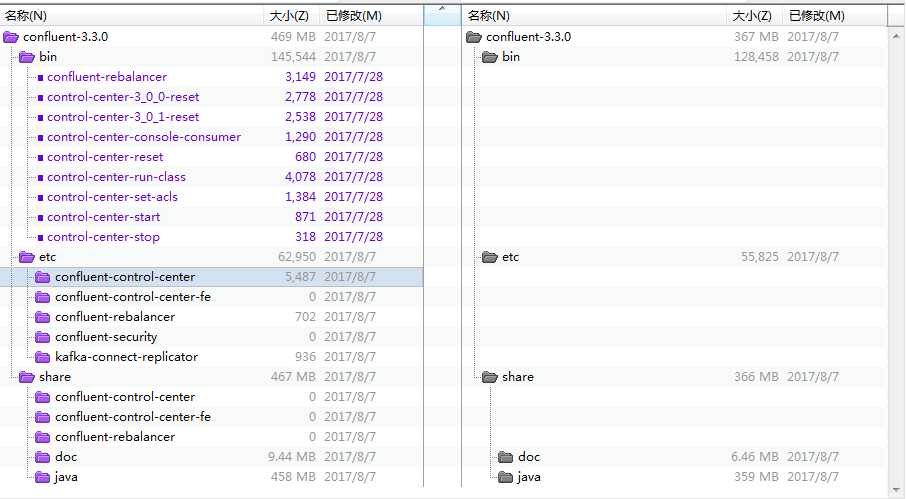This screenshot has height=499, width=906.
Task: Click the folder icon of confluent-control-center-fe under etc
Action: [43, 297]
